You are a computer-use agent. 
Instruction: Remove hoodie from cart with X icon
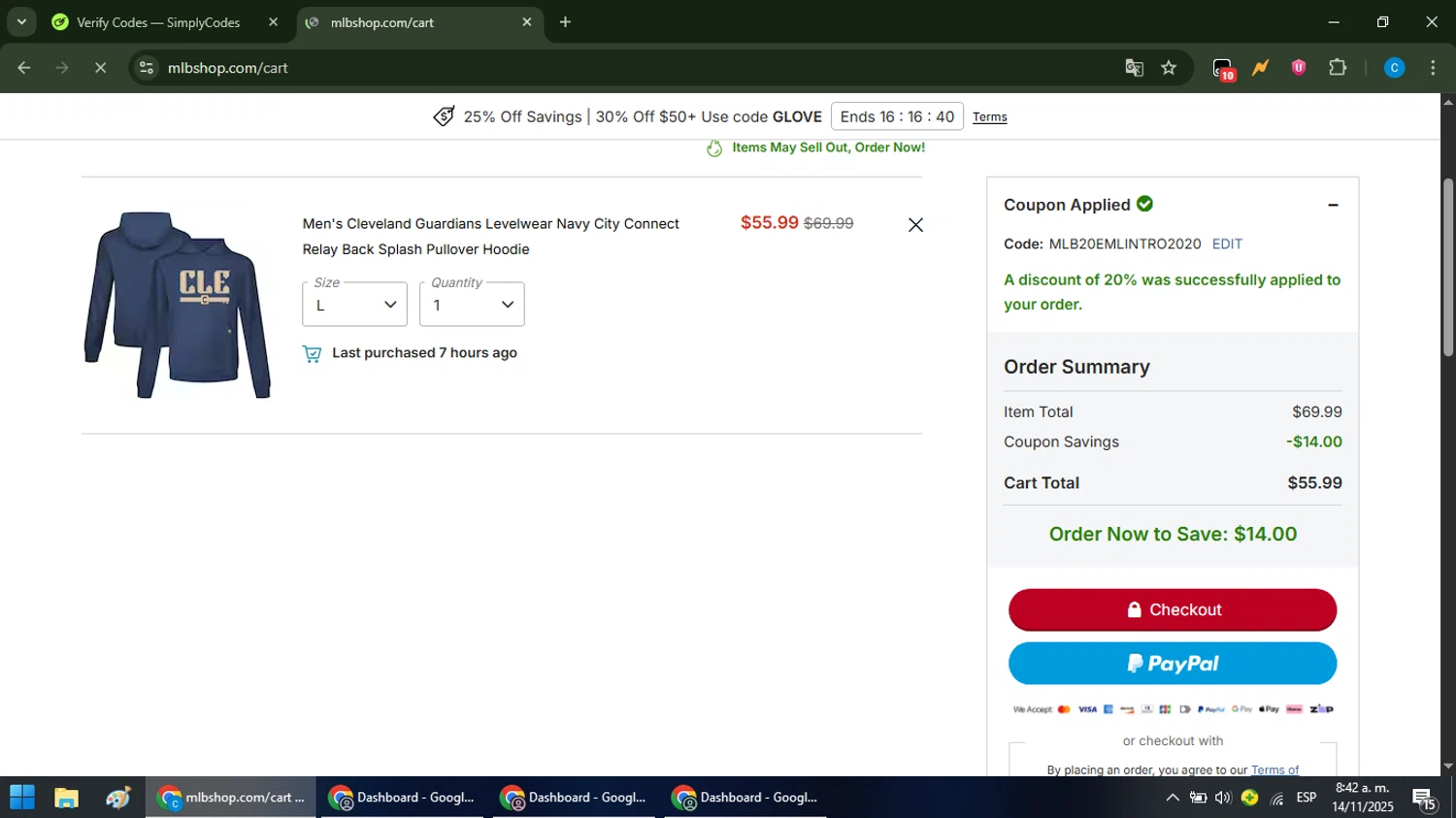click(x=915, y=225)
